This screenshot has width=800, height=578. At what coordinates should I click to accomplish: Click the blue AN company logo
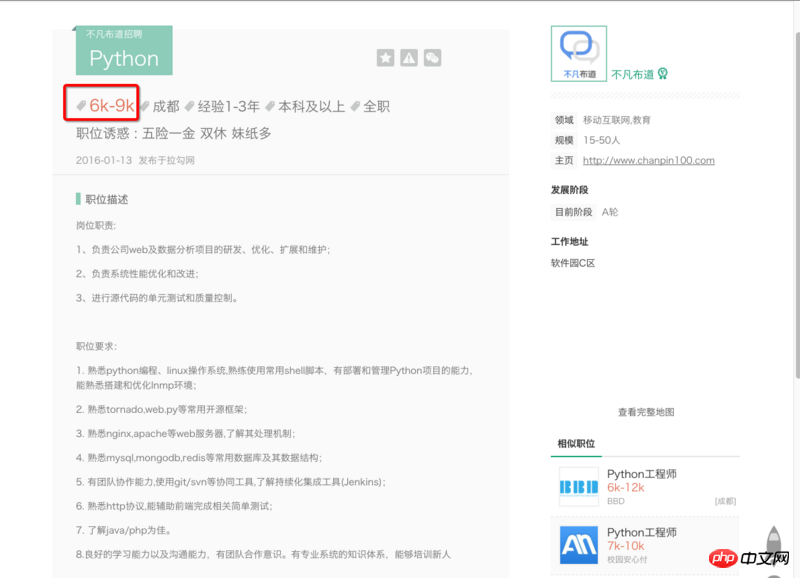[579, 545]
